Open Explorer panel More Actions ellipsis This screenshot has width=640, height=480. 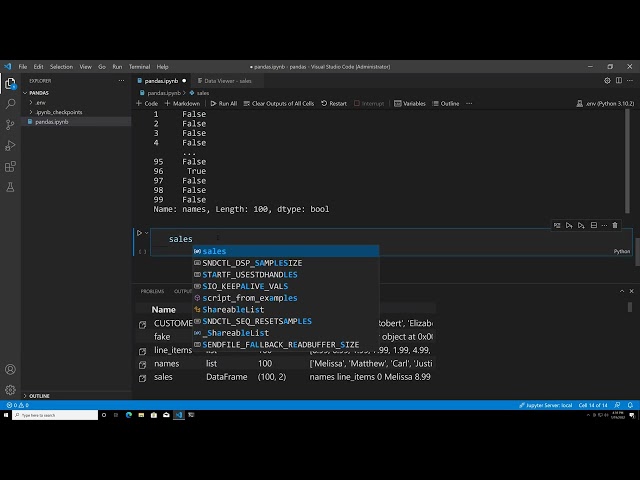pos(122,81)
